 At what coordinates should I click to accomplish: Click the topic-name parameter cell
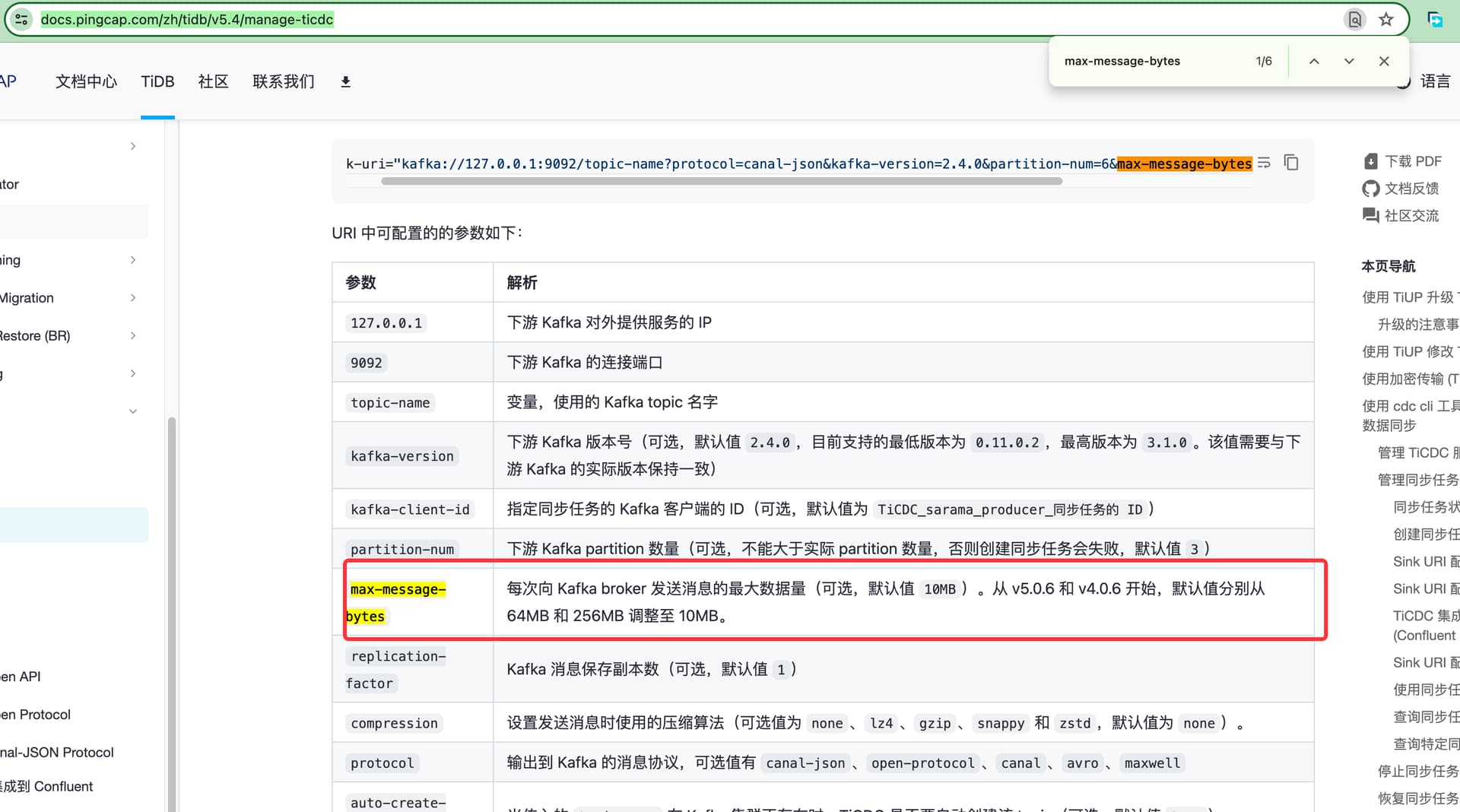click(x=412, y=402)
